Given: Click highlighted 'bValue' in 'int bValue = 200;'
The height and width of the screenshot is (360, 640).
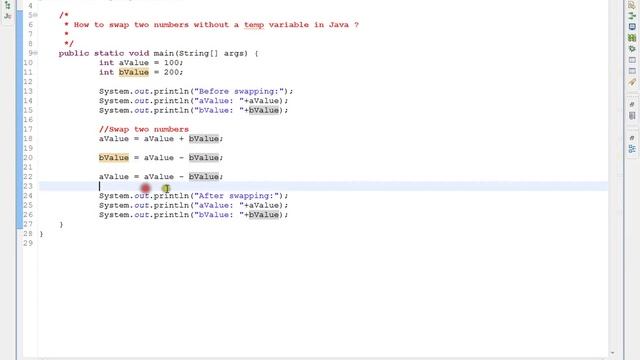Looking at the screenshot, I should click(134, 72).
